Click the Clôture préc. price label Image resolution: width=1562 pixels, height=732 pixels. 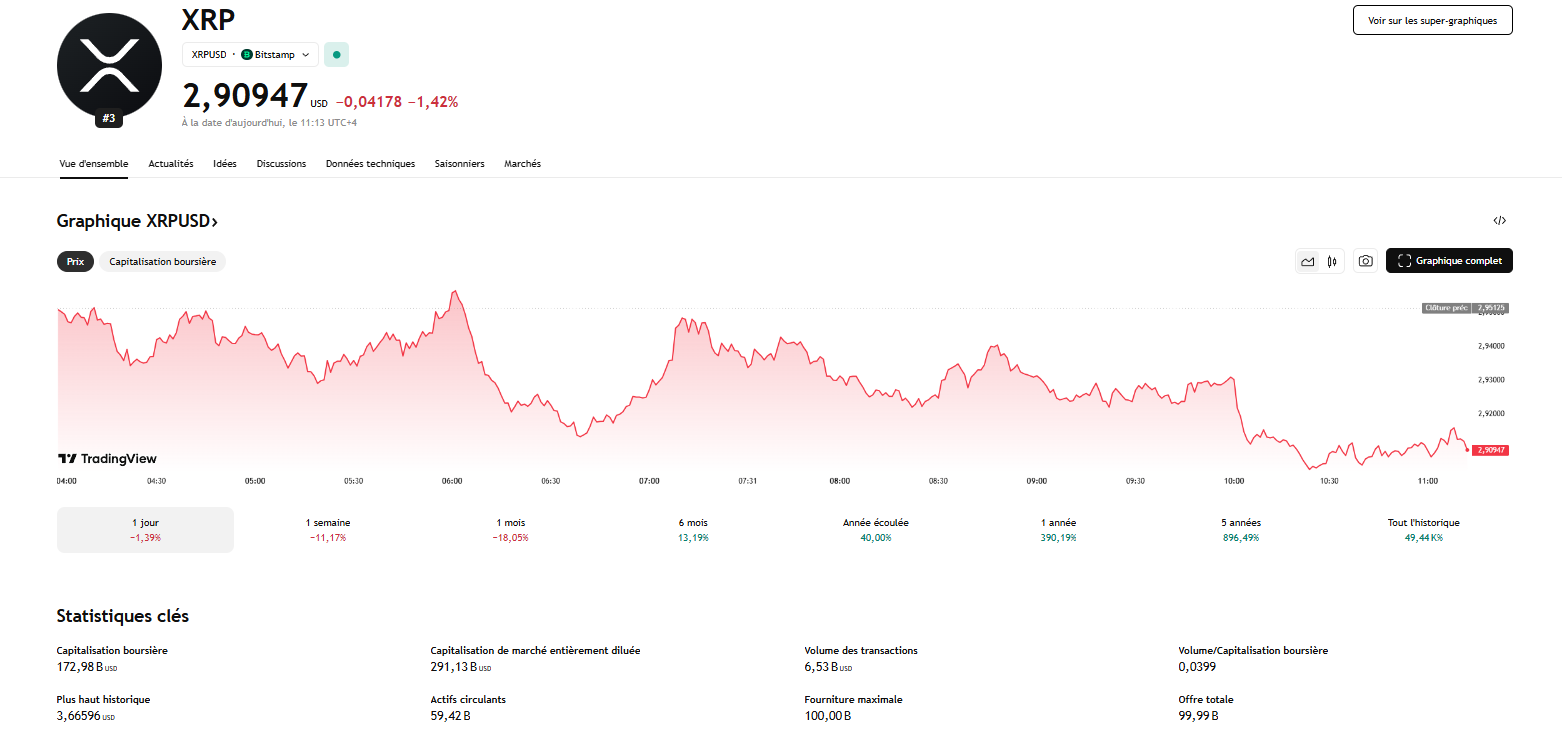click(x=1465, y=308)
